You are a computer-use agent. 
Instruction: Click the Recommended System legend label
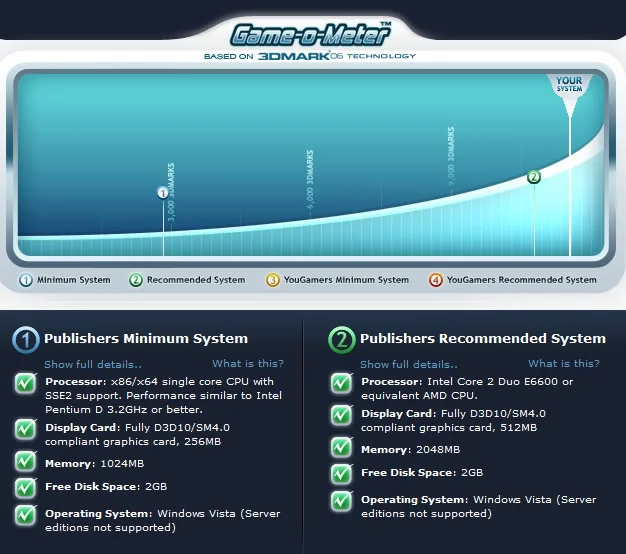pos(196,280)
